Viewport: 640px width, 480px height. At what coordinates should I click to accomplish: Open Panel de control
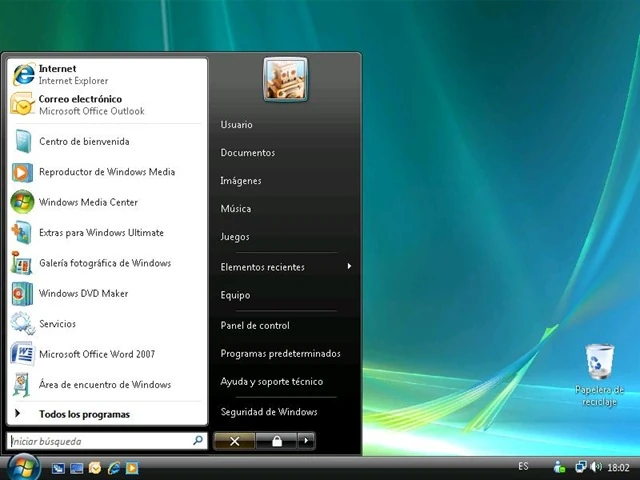[x=255, y=325]
